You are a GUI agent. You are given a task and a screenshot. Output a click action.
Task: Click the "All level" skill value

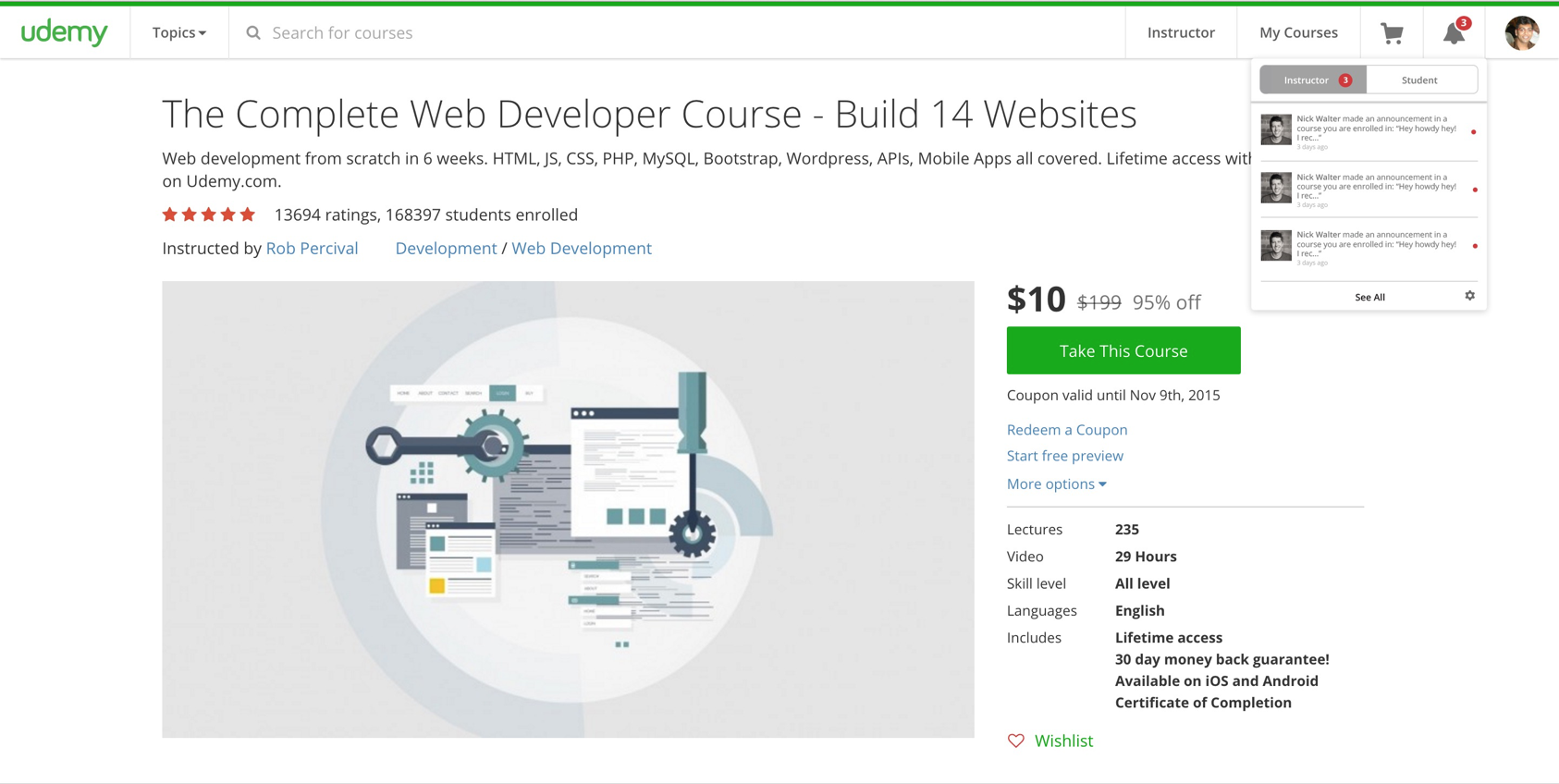coord(1143,583)
